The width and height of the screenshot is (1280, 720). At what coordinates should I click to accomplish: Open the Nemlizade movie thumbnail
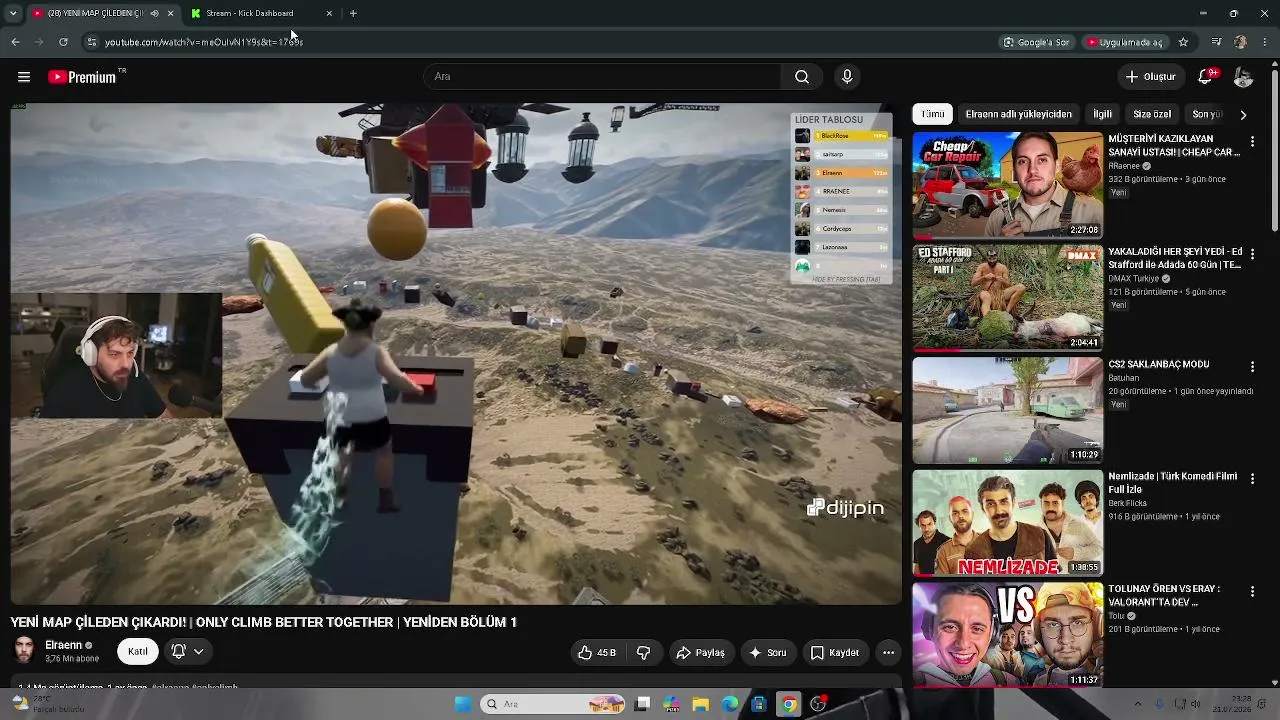1007,523
